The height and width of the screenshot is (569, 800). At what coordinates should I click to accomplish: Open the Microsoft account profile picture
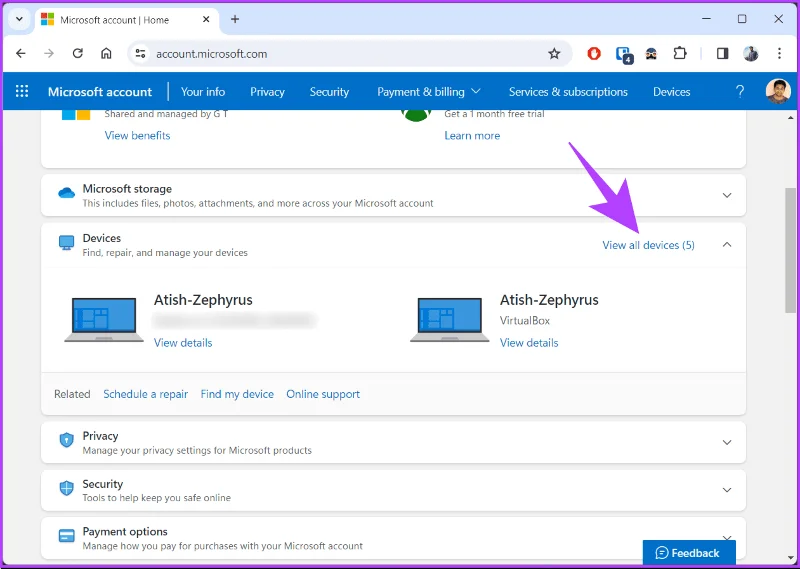tap(778, 91)
